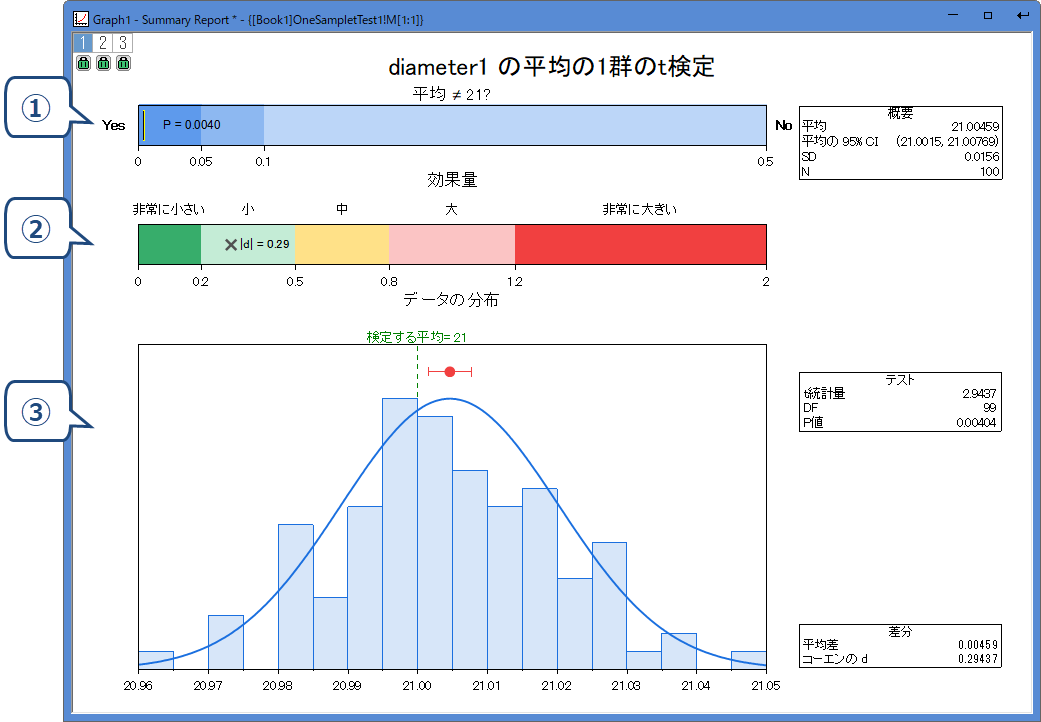Image resolution: width=1041 pixels, height=722 pixels.
Task: Pick the dark green 非常に小さい effect segment
Action: (x=169, y=244)
